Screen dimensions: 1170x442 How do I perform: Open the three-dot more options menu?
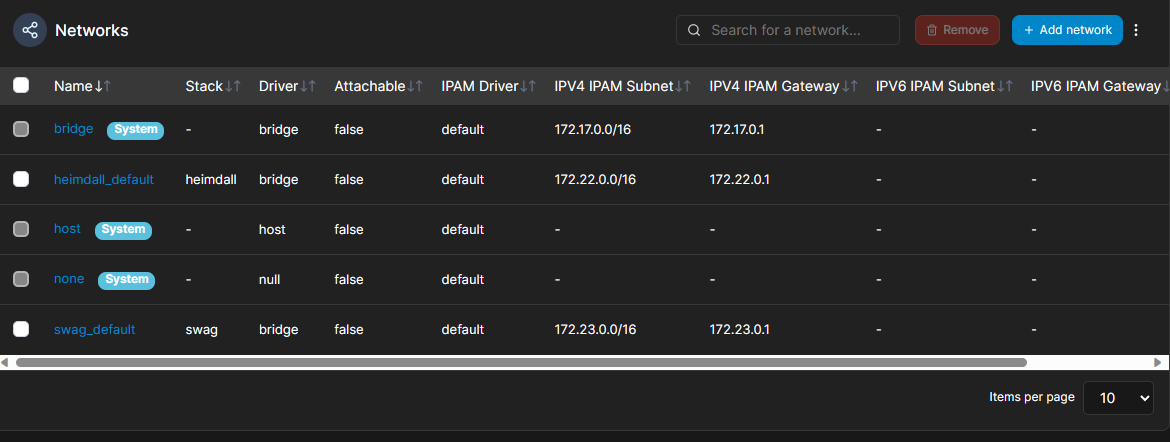(1136, 30)
